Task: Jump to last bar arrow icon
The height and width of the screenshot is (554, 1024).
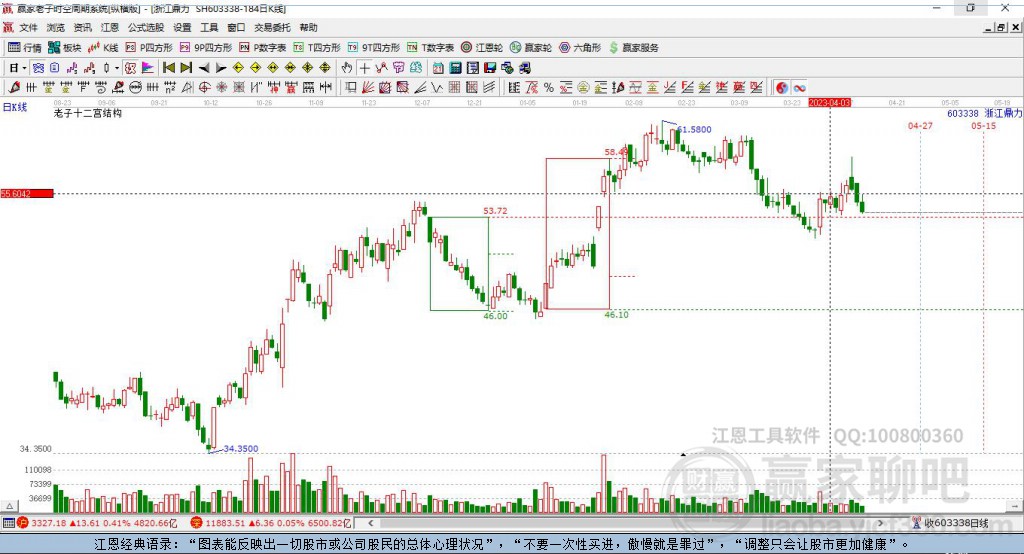Action: 186,68
